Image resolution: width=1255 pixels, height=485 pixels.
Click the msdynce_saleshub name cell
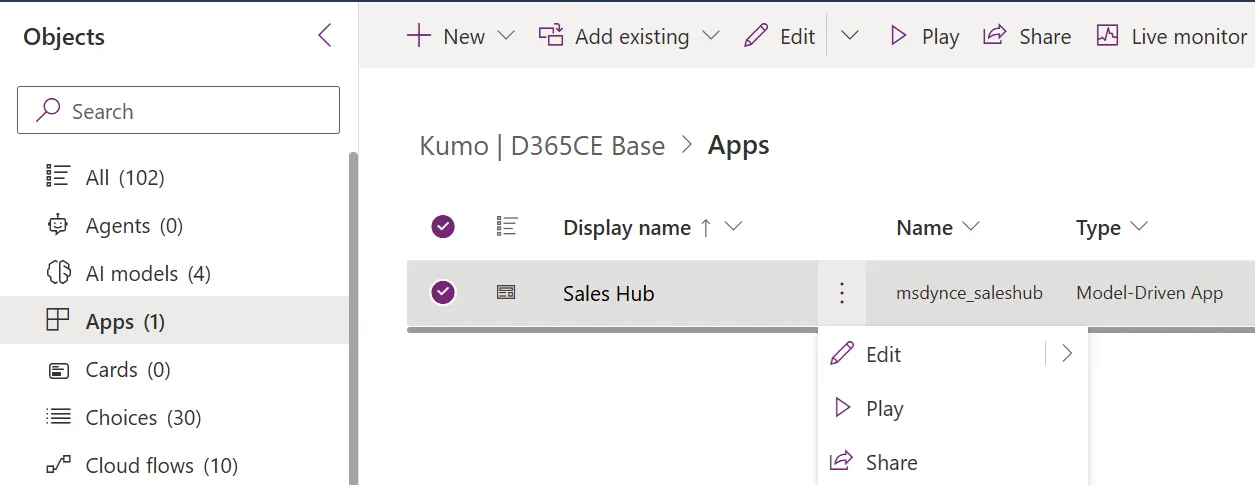pyautogui.click(x=969, y=293)
